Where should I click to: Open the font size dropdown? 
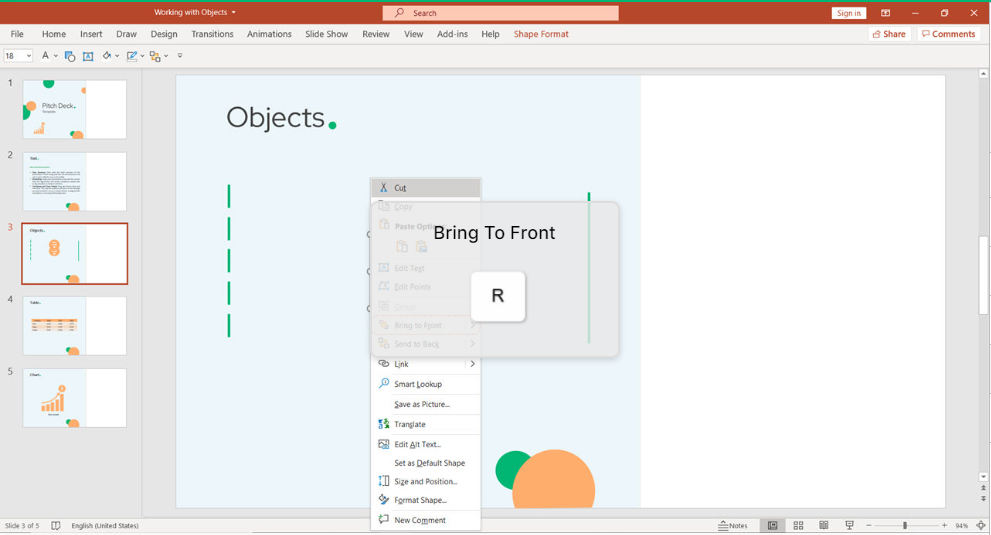coord(28,56)
